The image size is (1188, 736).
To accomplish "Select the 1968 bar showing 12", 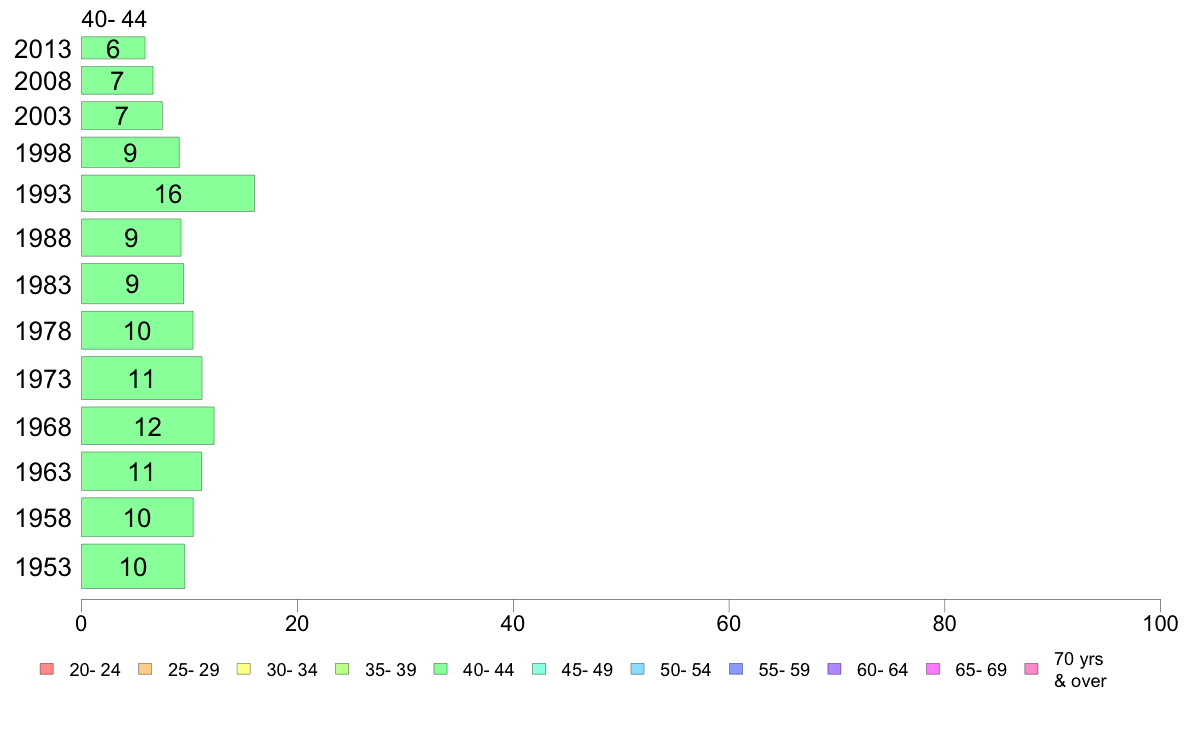I will (148, 426).
